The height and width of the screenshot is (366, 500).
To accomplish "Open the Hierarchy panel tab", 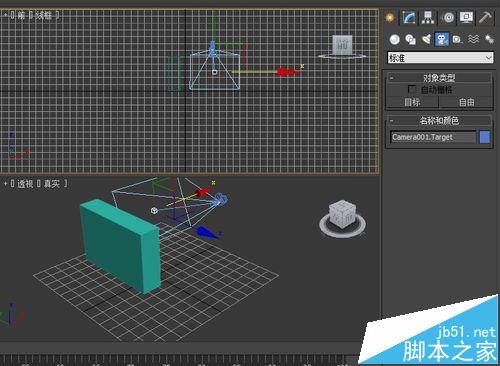I will [428, 17].
